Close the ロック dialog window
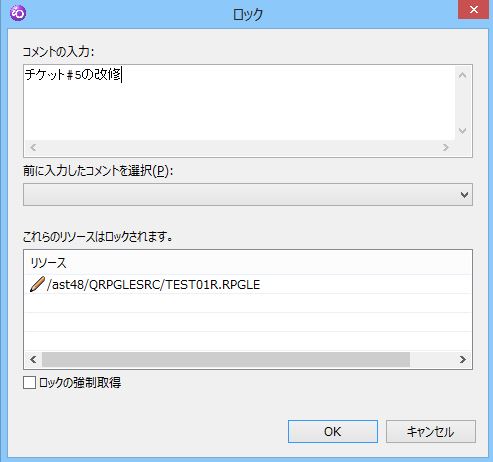The height and width of the screenshot is (462, 493). (x=474, y=10)
